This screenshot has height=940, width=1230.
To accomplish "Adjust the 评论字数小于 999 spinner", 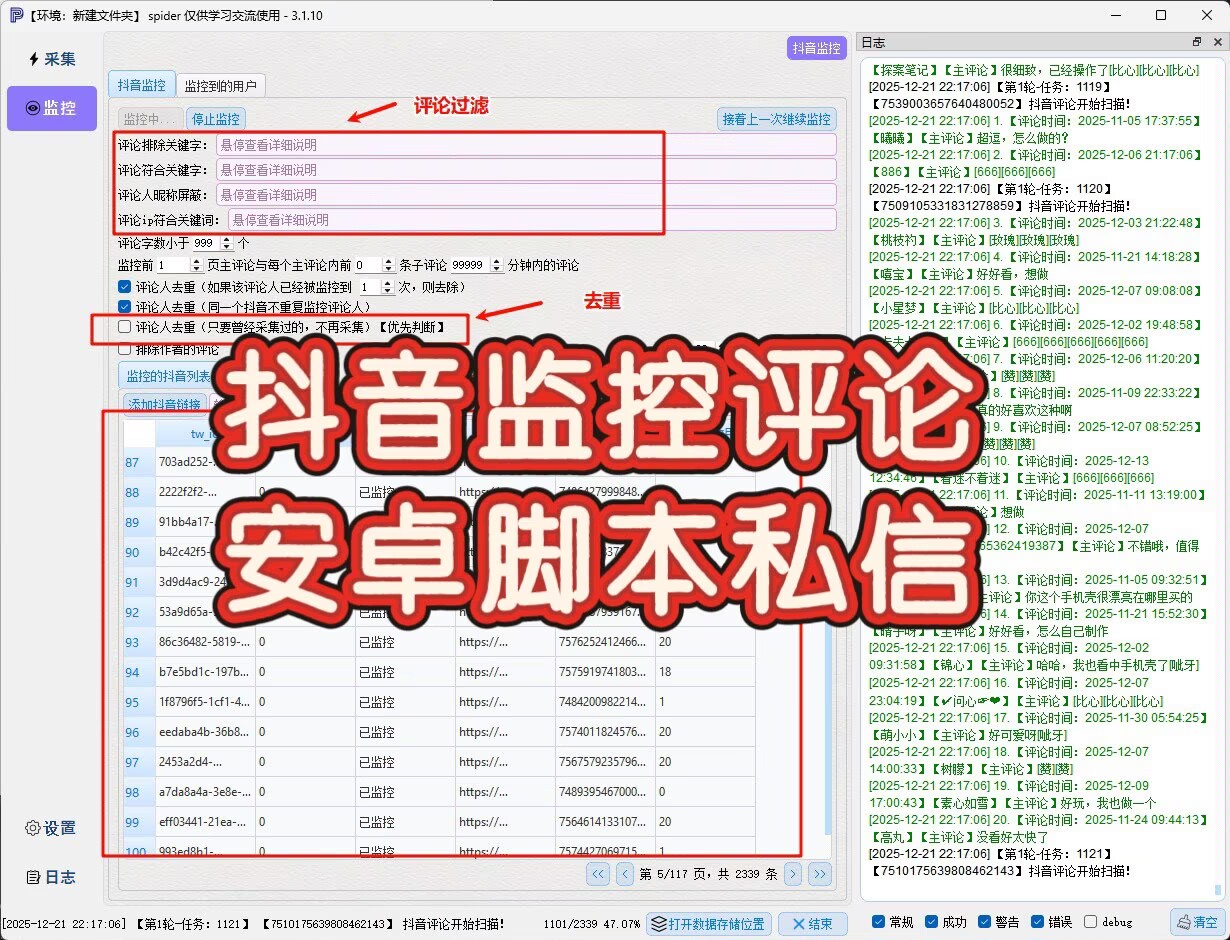I will click(x=212, y=243).
